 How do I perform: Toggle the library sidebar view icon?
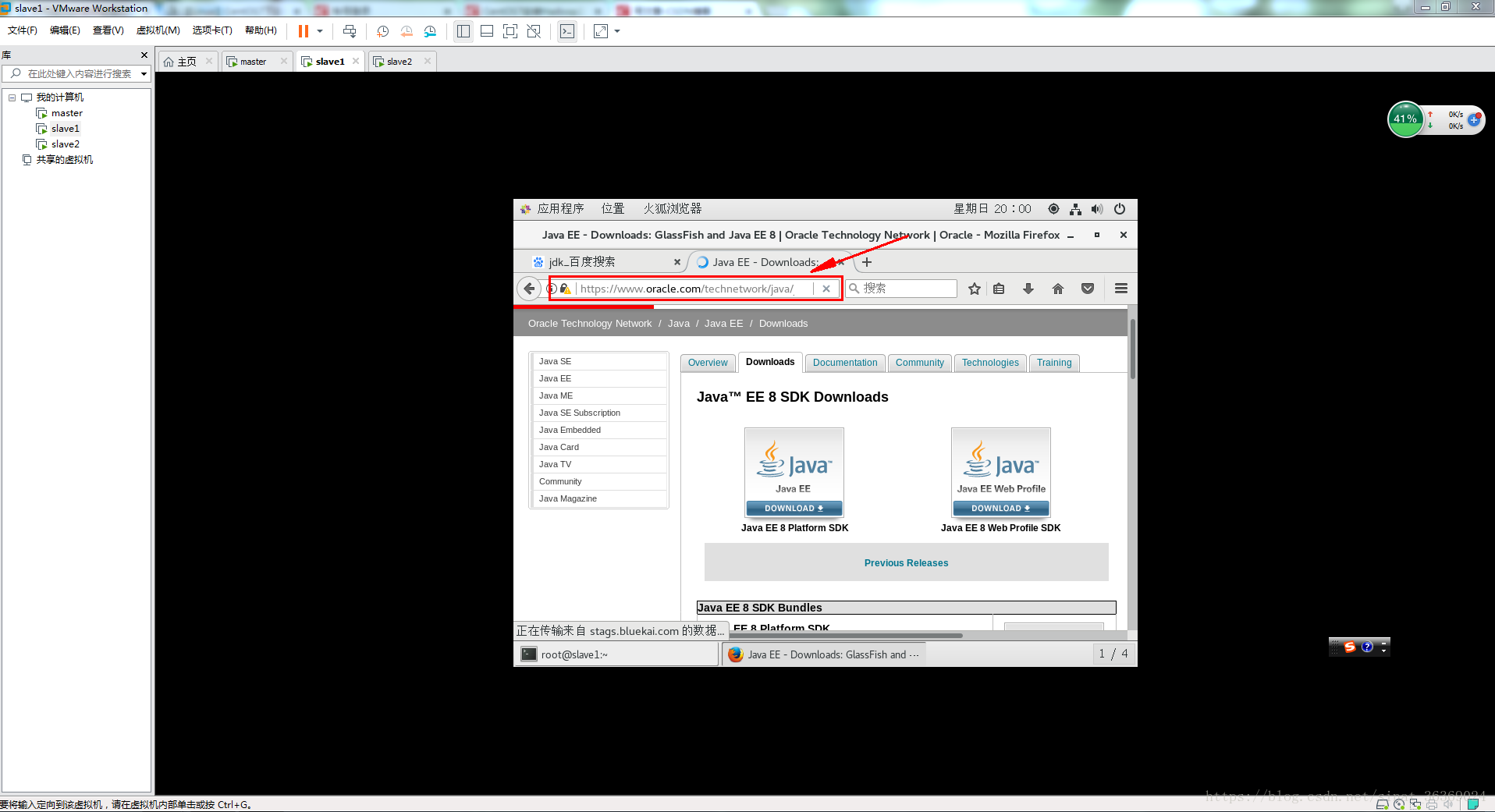(463, 31)
